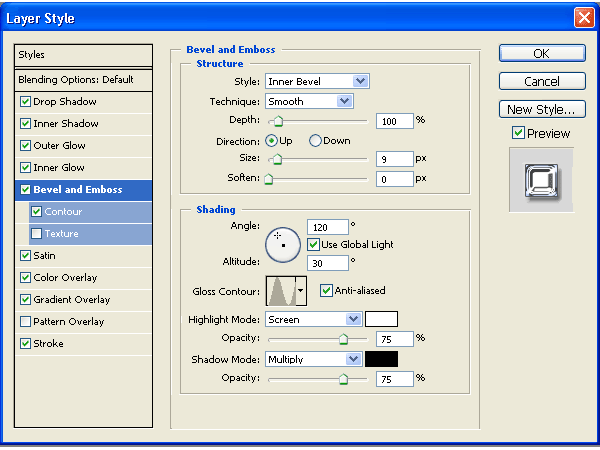Click the layer style preview thumbnail
This screenshot has width=600, height=450.
click(x=541, y=180)
